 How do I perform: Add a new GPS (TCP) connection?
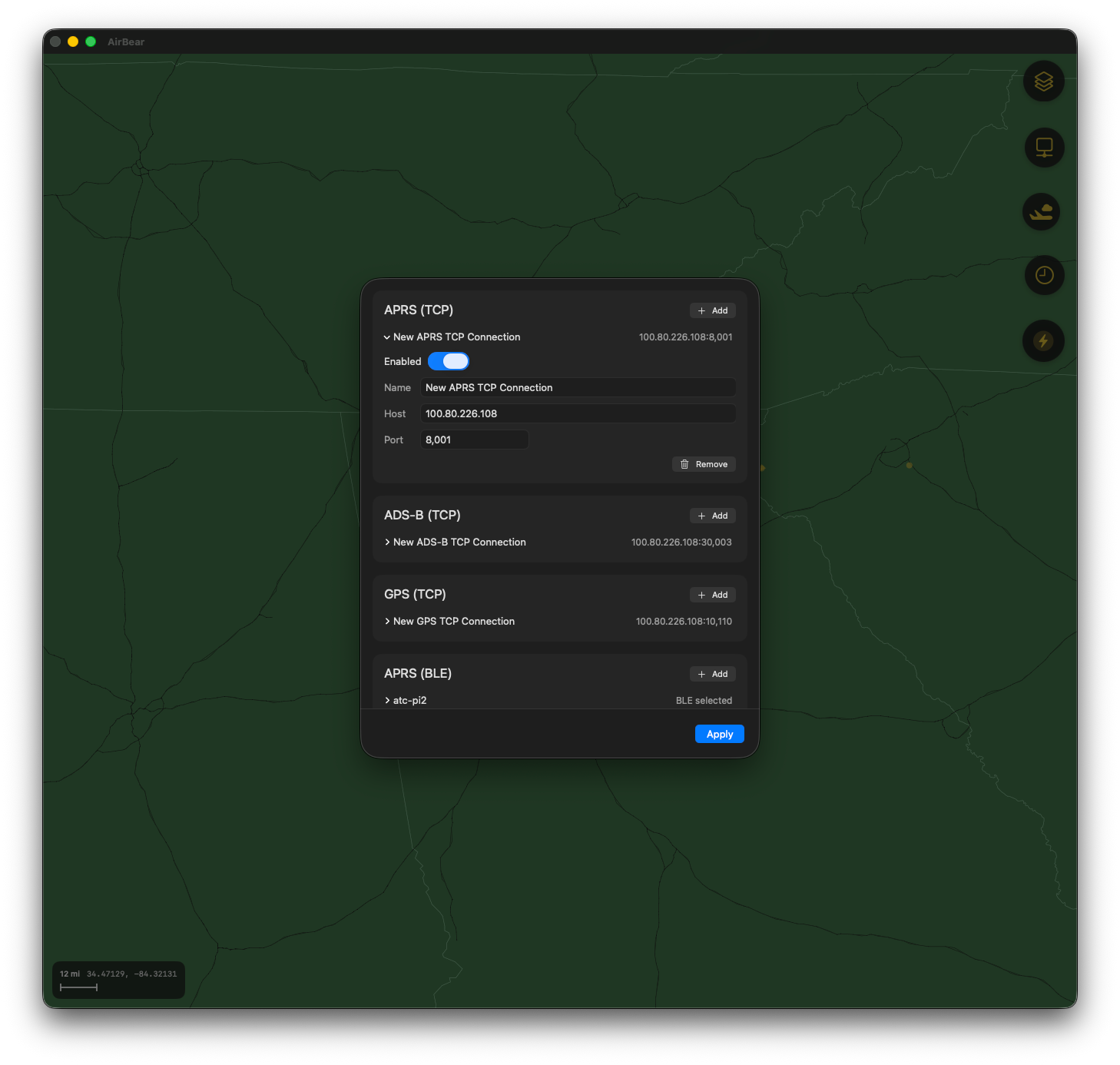coord(712,595)
